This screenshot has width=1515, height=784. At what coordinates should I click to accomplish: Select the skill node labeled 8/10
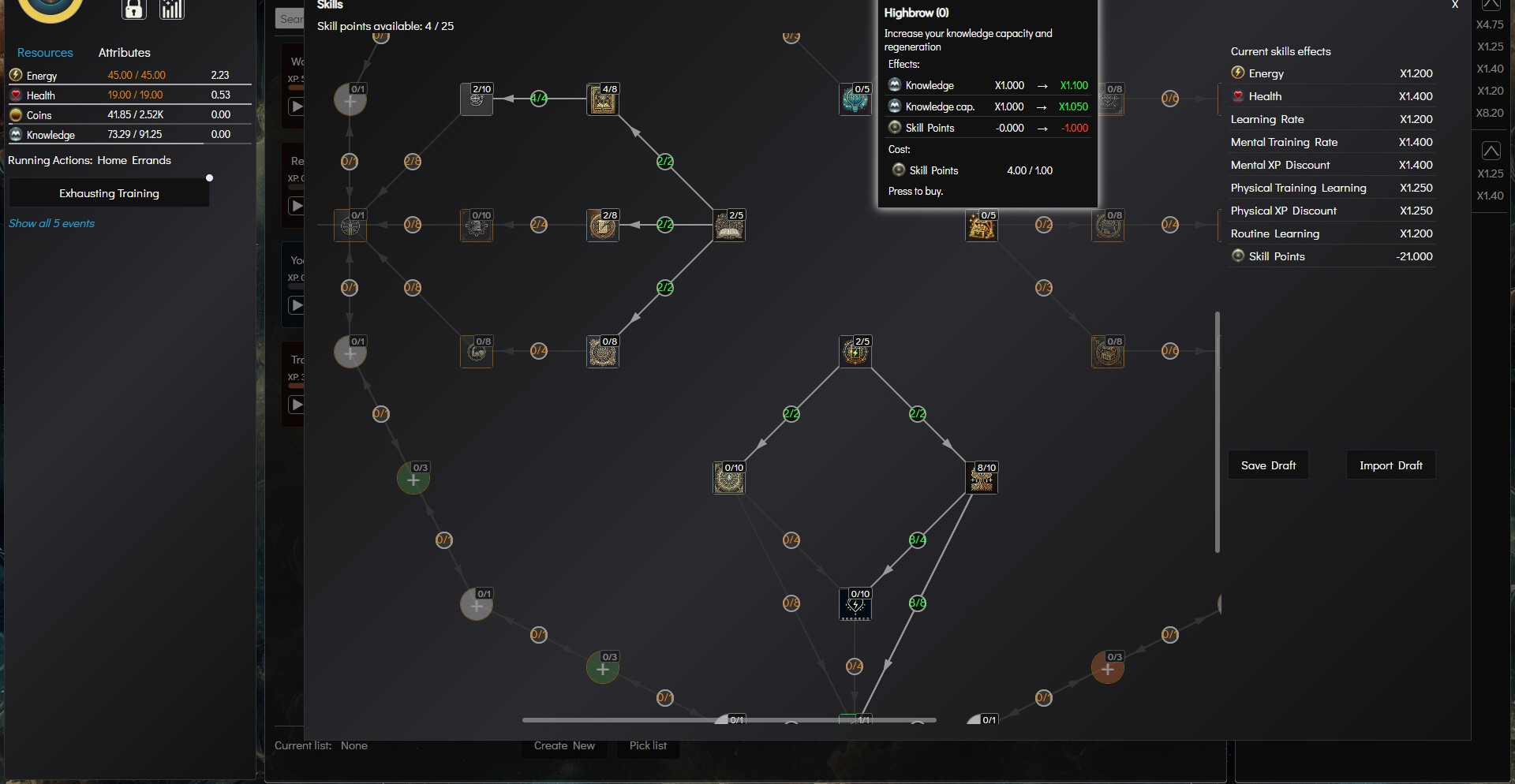click(x=982, y=479)
